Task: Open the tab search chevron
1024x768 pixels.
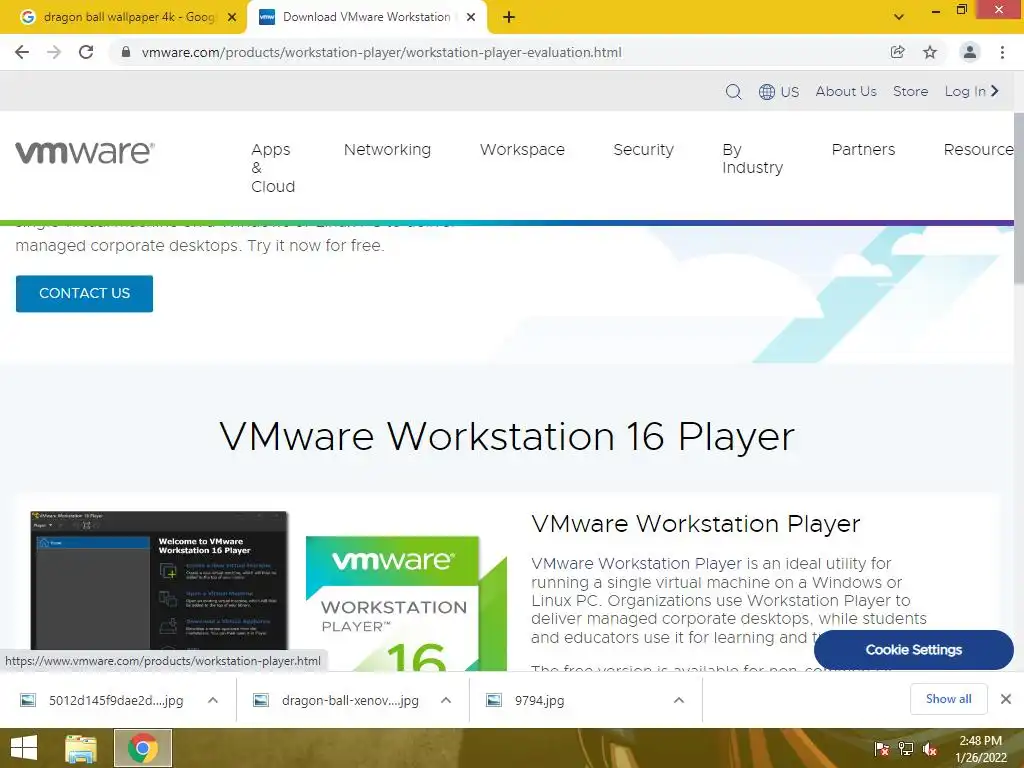Action: click(899, 17)
